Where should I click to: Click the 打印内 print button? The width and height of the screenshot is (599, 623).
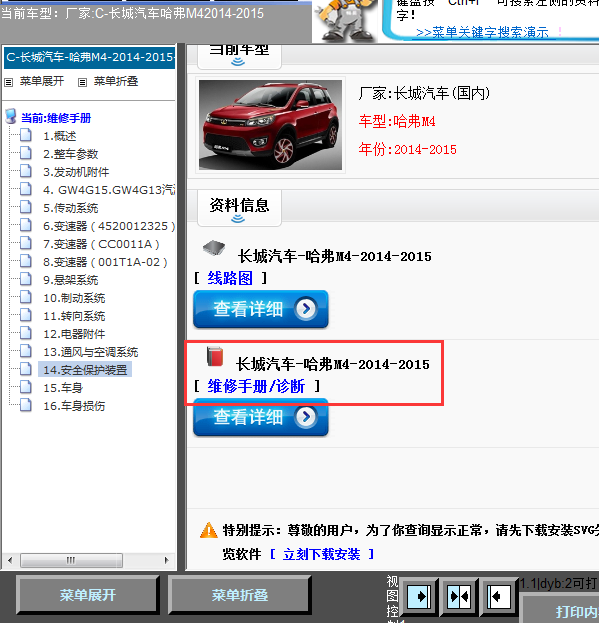pyautogui.click(x=561, y=609)
